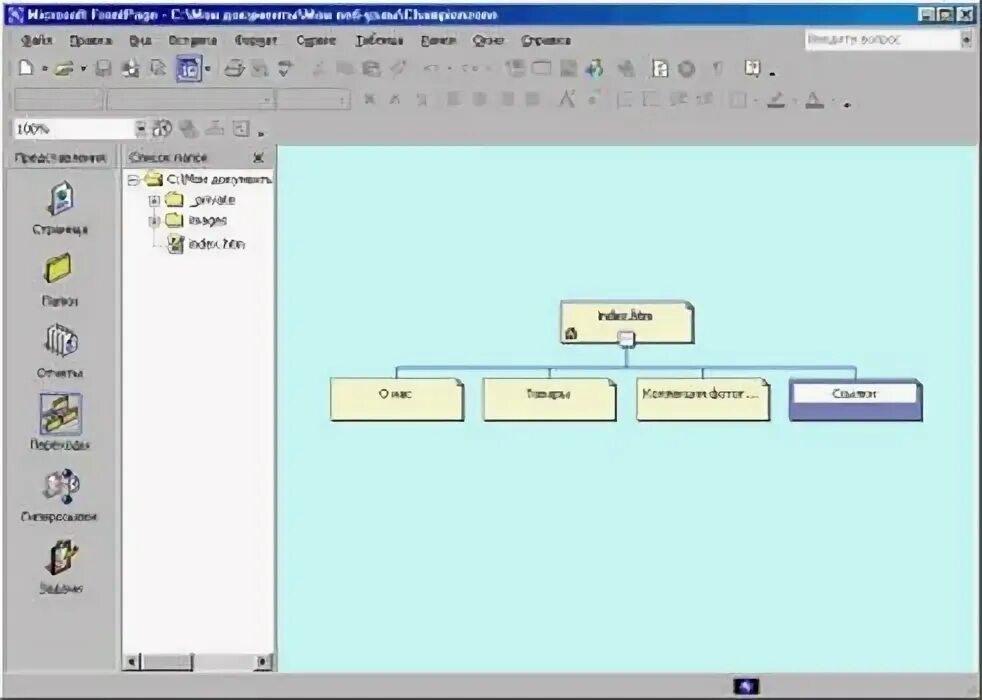982x700 pixels.
Task: Toggle the Список папок panel closed
Action: point(259,157)
